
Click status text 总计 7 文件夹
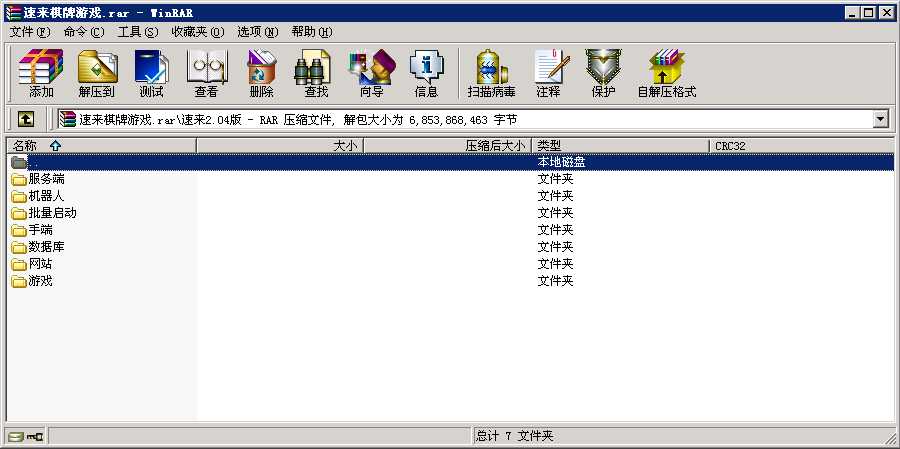pos(514,437)
